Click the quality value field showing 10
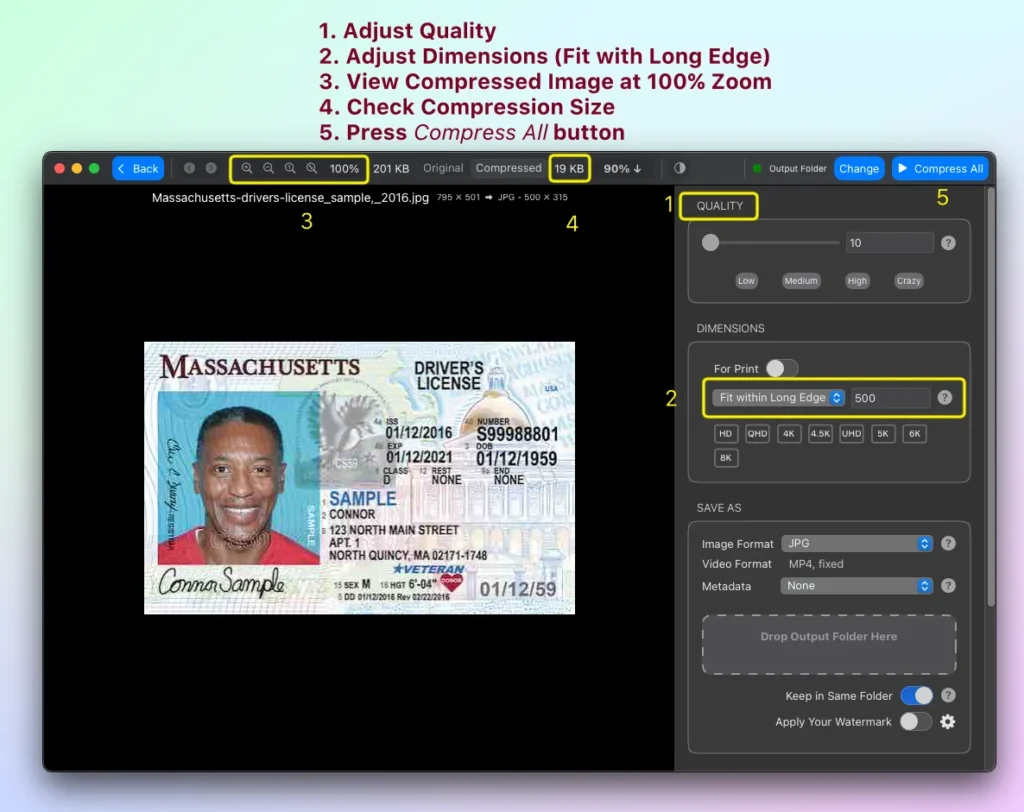The image size is (1024, 812). (889, 243)
